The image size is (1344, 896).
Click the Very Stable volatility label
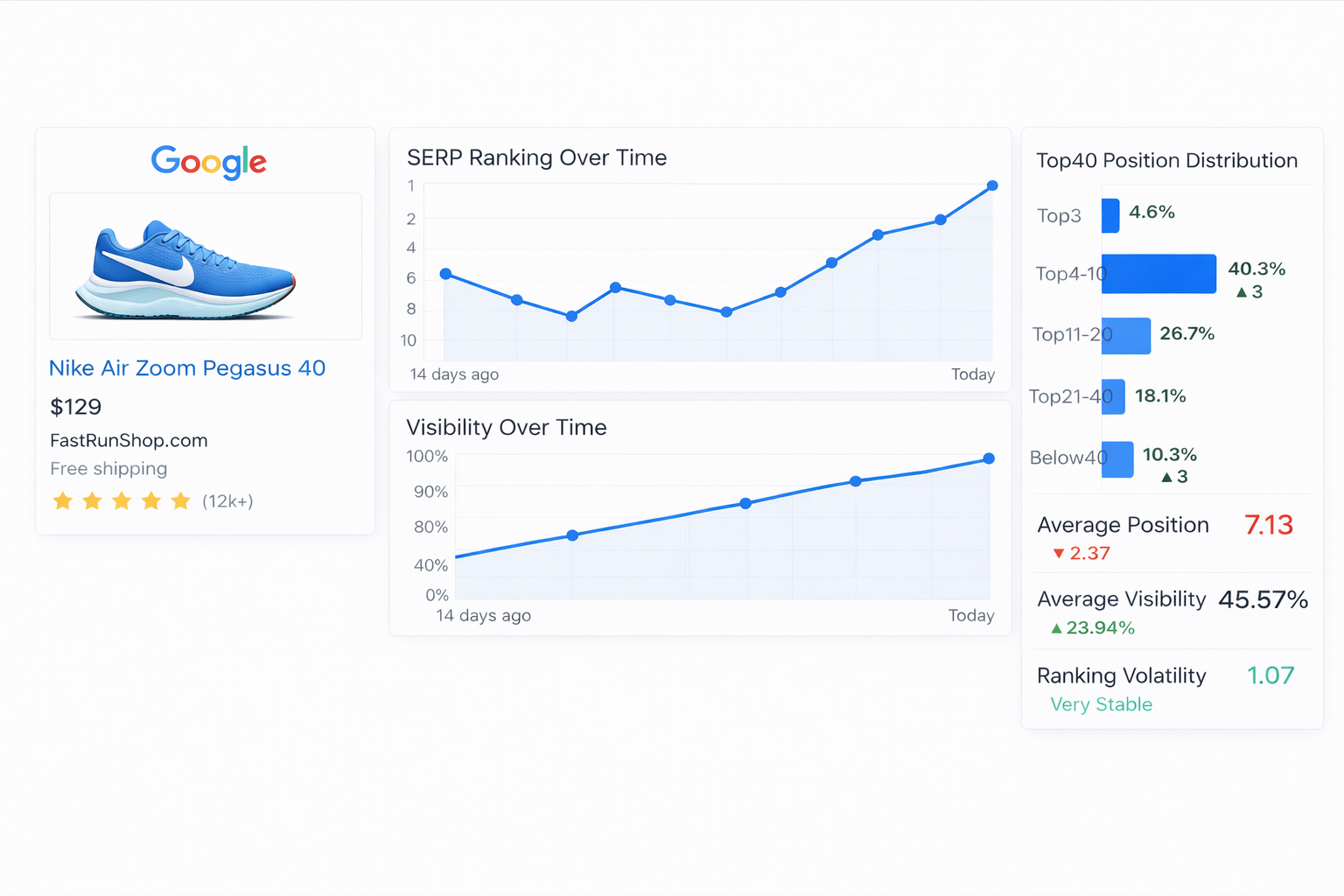[x=1101, y=704]
